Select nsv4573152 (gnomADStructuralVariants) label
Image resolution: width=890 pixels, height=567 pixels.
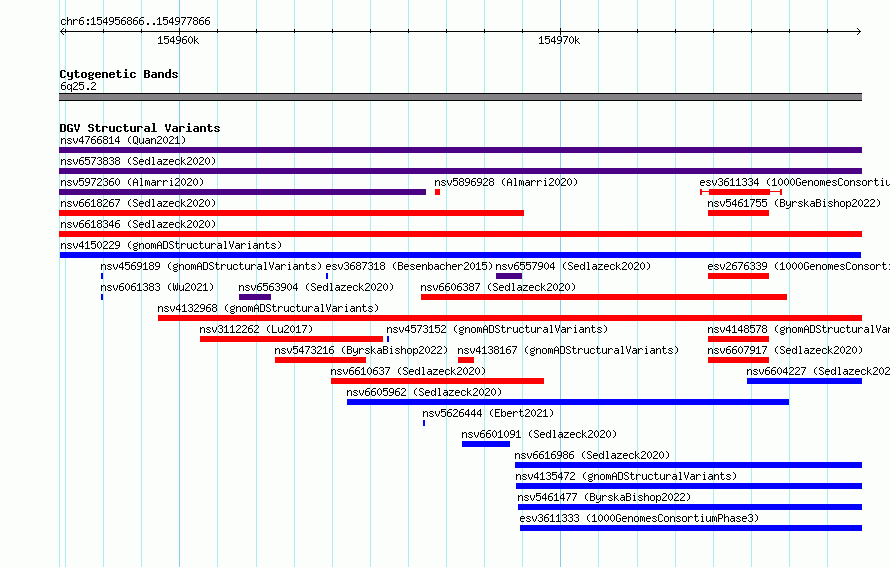[497, 329]
